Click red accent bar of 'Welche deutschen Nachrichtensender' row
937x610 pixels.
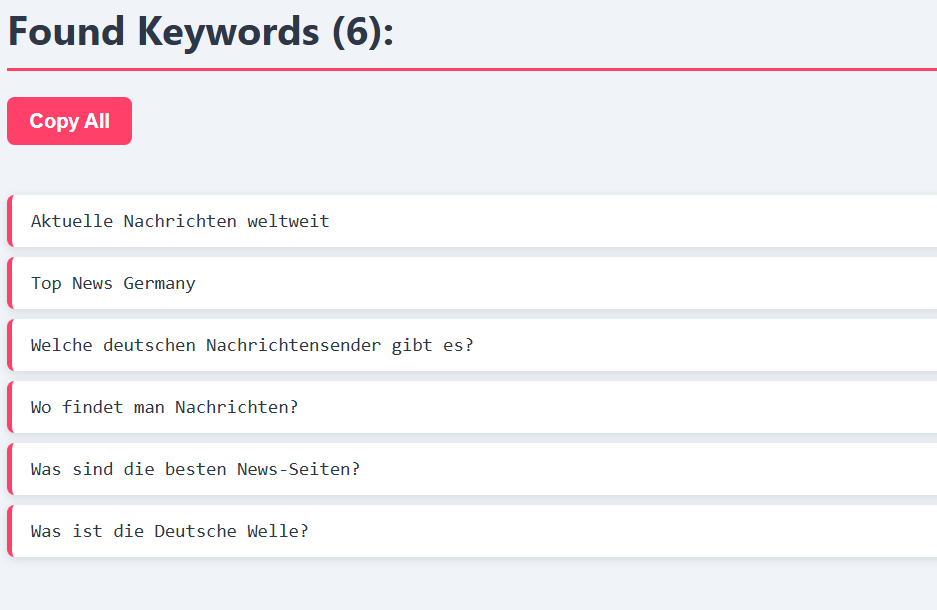(x=10, y=345)
